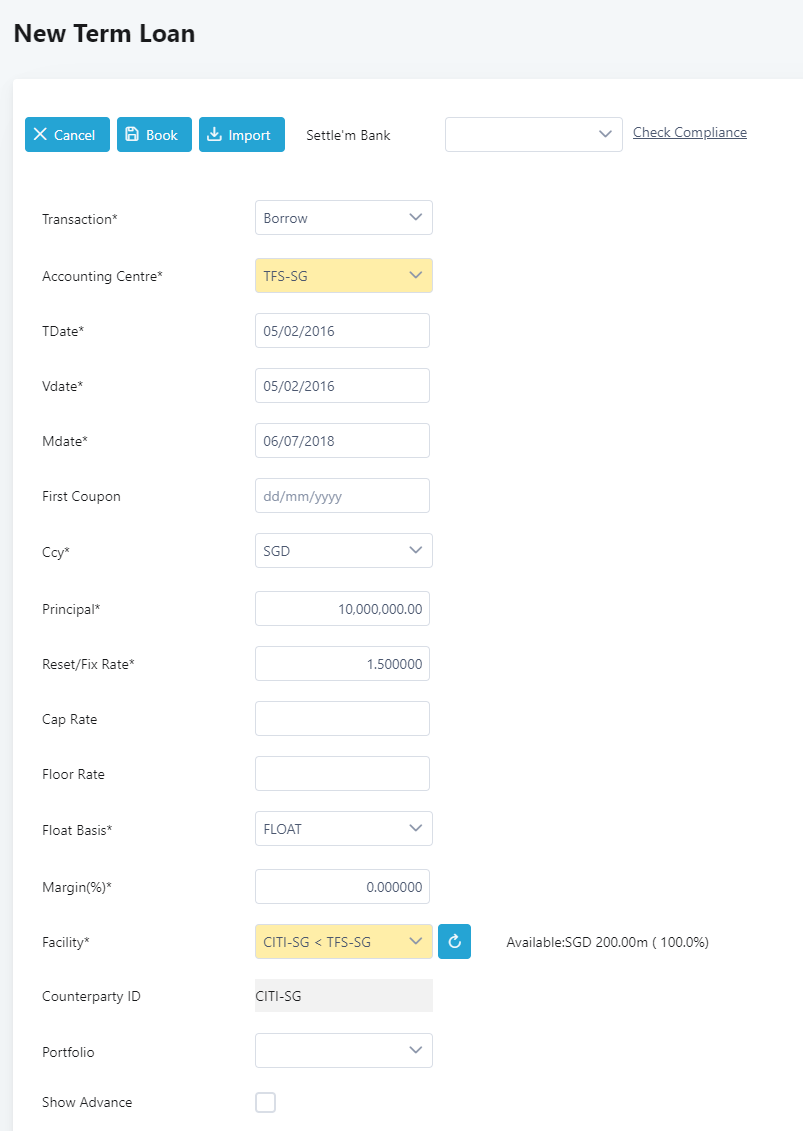Focus the Mdate date field
The width and height of the screenshot is (803, 1131).
click(x=342, y=441)
